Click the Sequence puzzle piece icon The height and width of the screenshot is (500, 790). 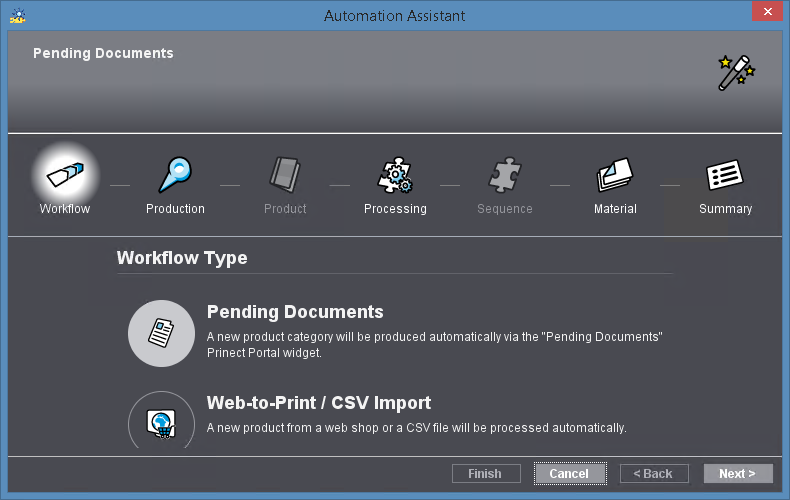(505, 176)
